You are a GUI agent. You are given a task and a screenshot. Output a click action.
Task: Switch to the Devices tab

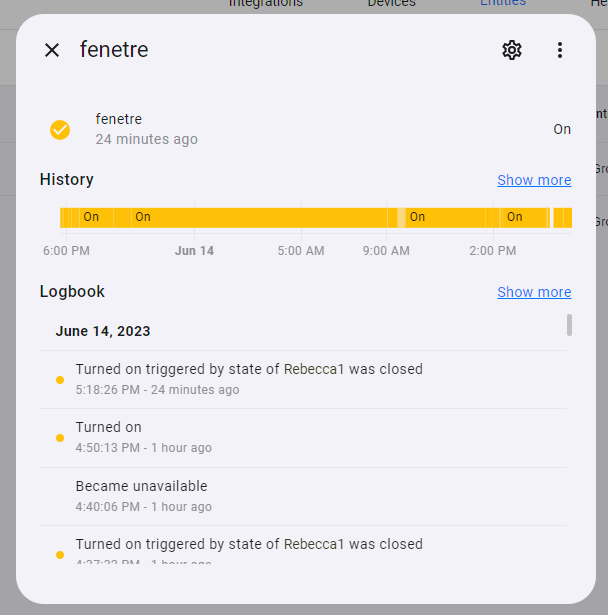pos(391,4)
